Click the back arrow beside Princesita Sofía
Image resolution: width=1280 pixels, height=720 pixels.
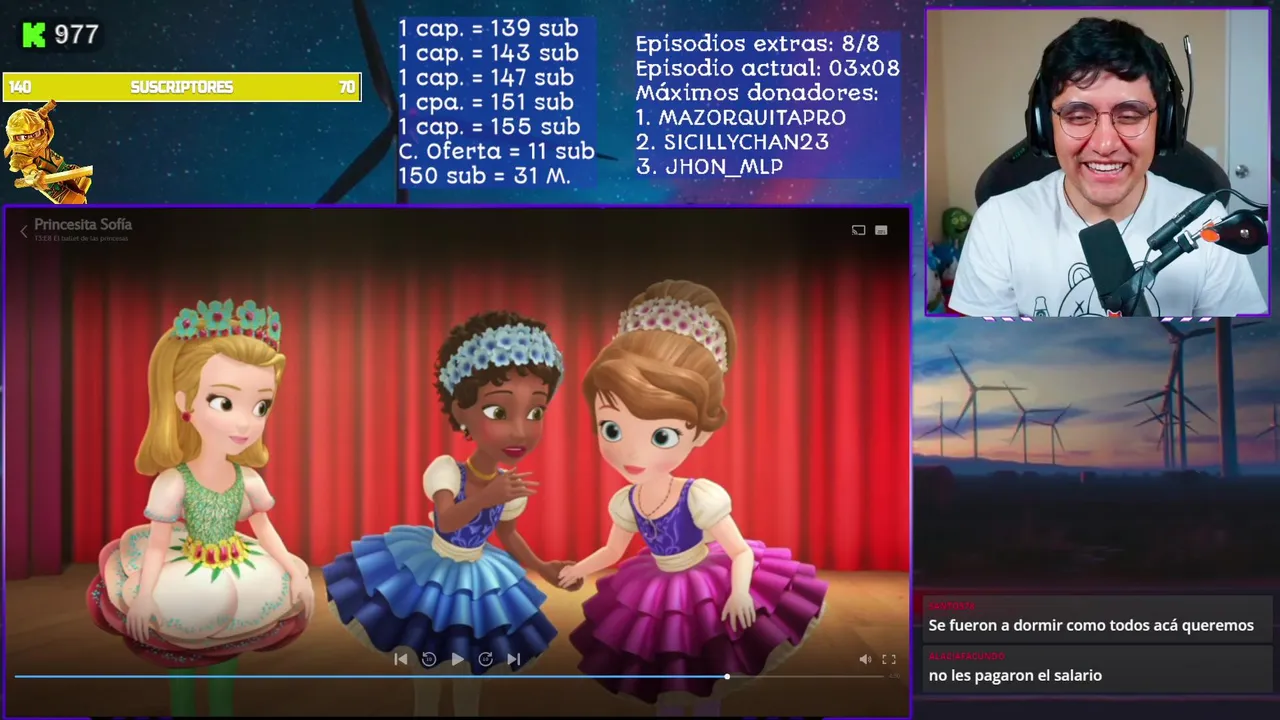point(23,231)
